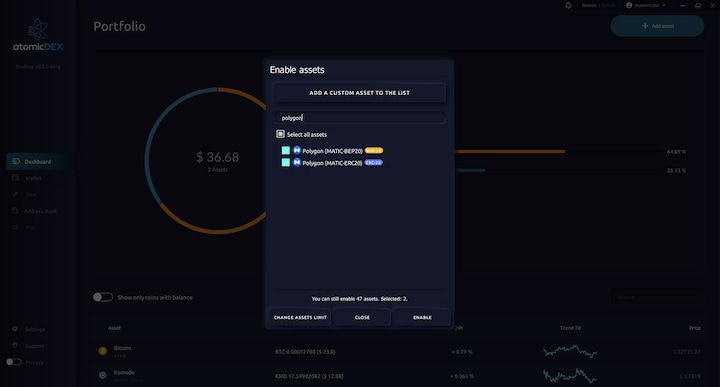Click the asset search field containing polygon

pos(359,118)
